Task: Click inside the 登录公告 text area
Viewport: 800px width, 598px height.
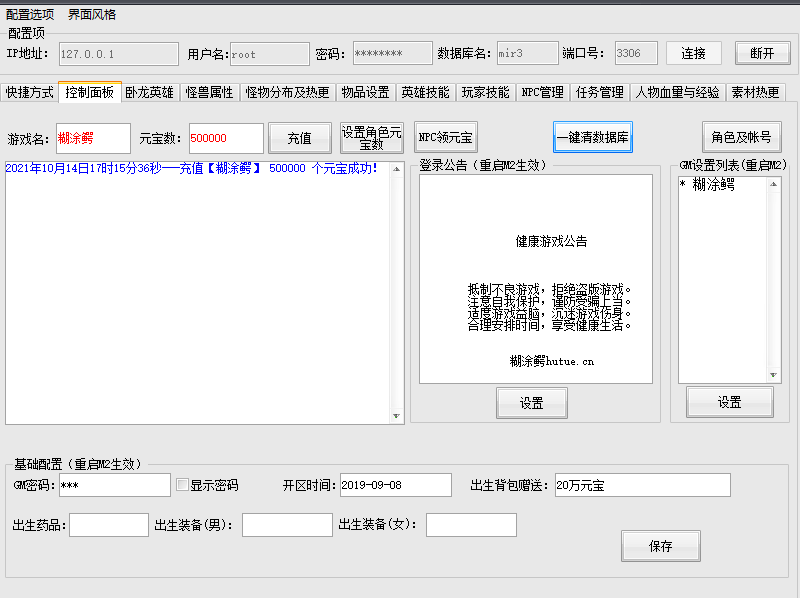Action: tap(536, 279)
